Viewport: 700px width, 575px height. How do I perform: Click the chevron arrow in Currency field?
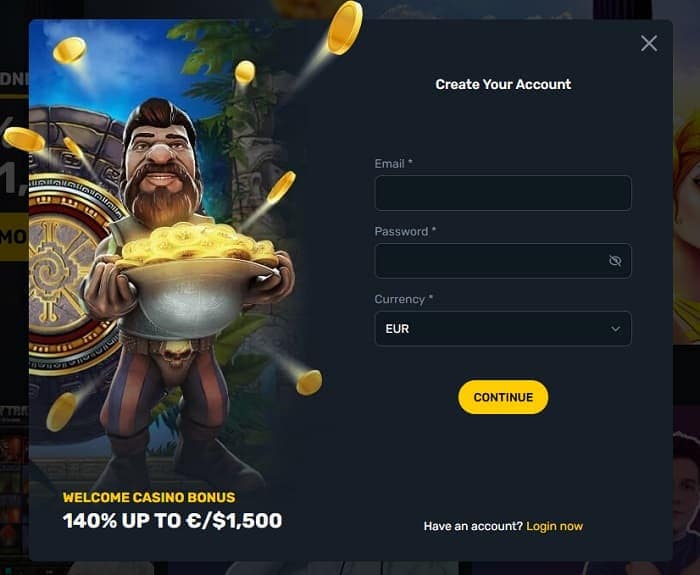point(616,329)
